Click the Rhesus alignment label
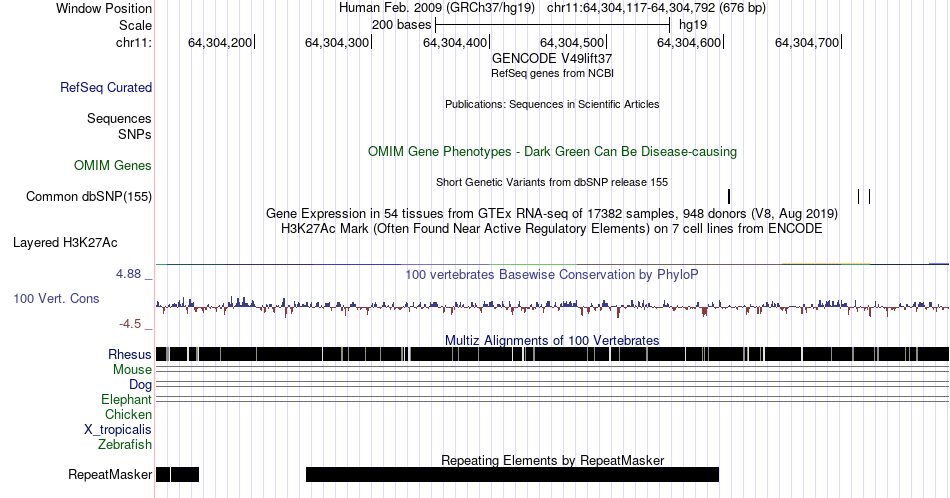 [x=130, y=354]
